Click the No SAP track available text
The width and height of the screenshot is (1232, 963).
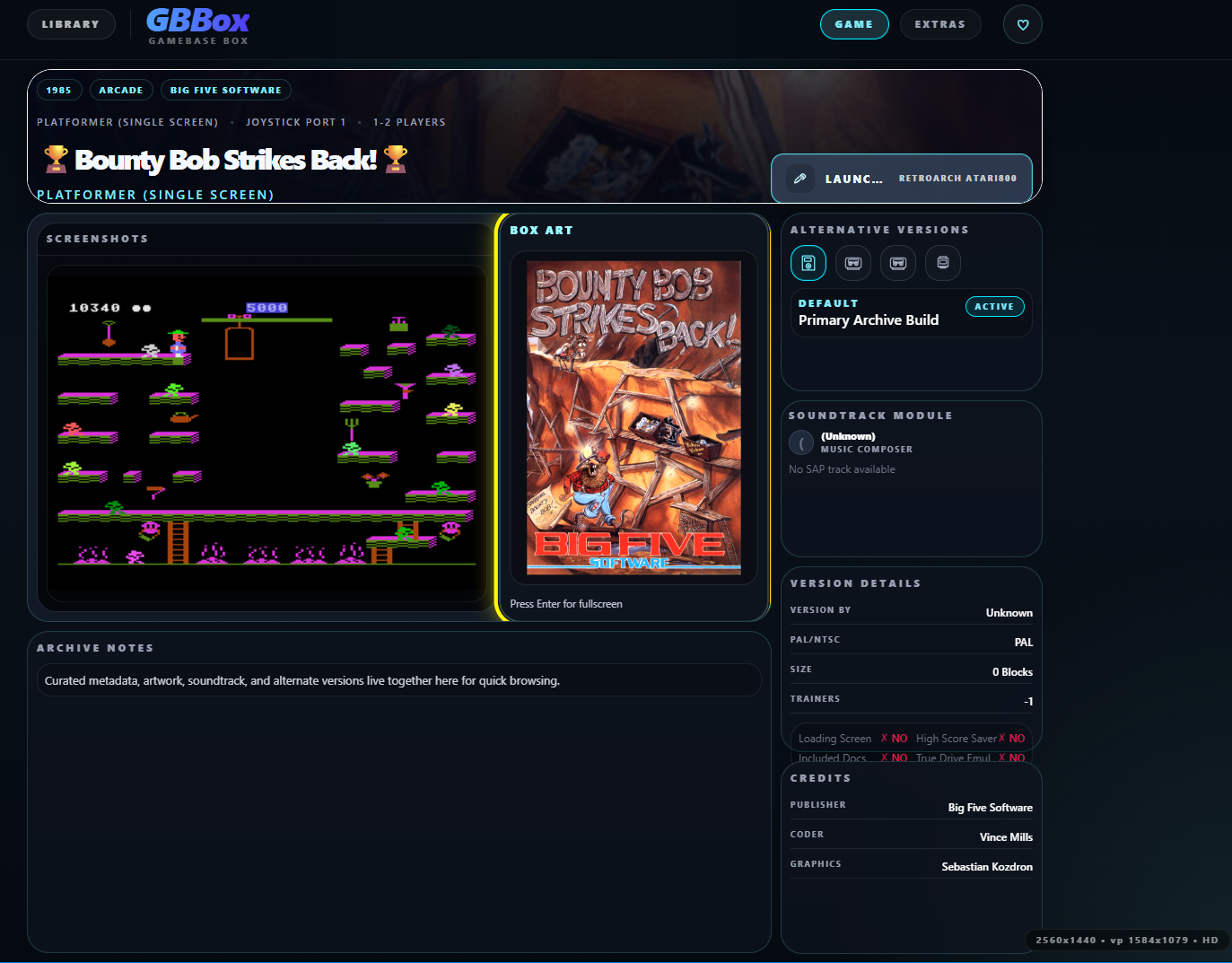click(842, 469)
